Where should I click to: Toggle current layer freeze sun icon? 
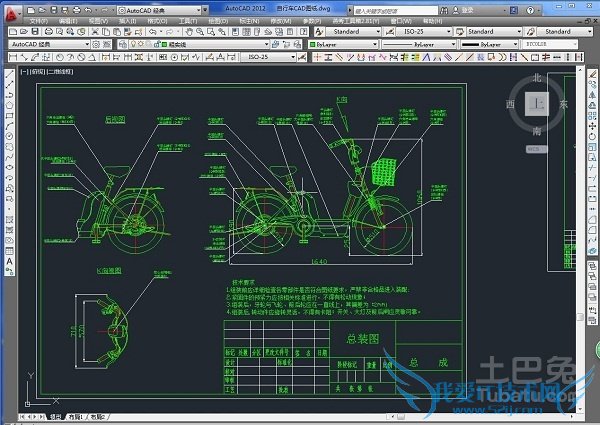point(140,44)
